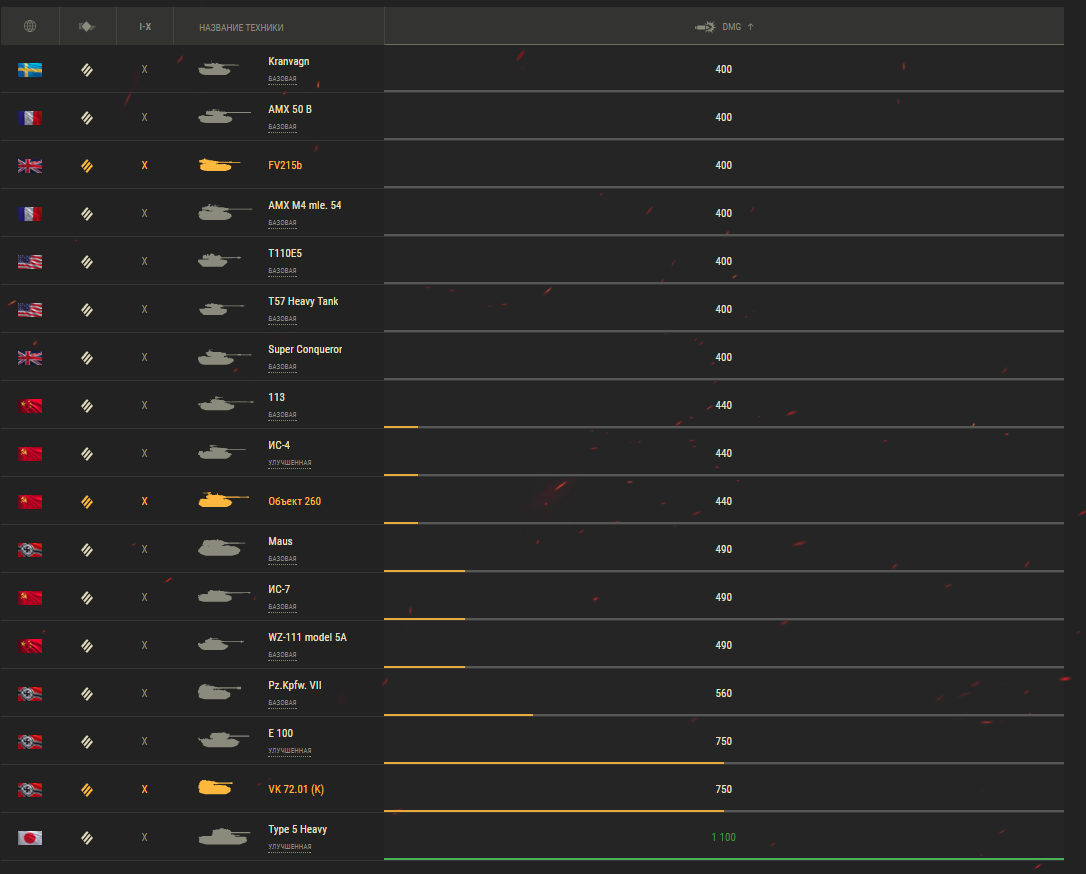1086x874 pixels.
Task: Click the Japan flag in Type 5 Heavy row
Action: coord(30,838)
